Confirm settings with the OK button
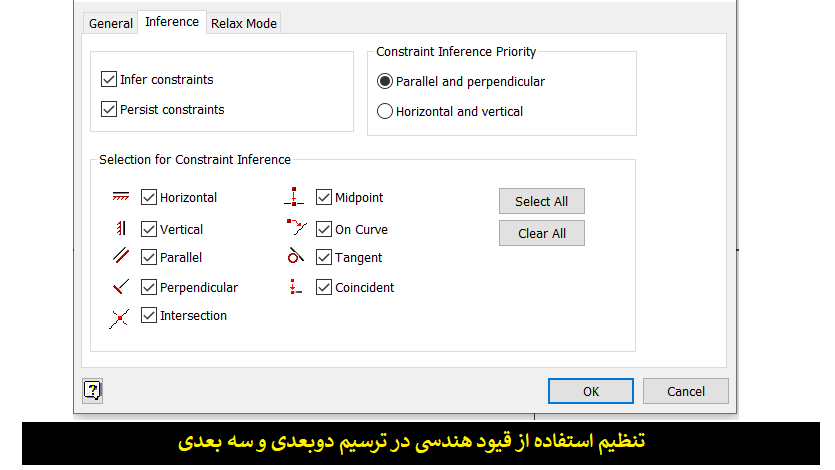 coord(591,391)
